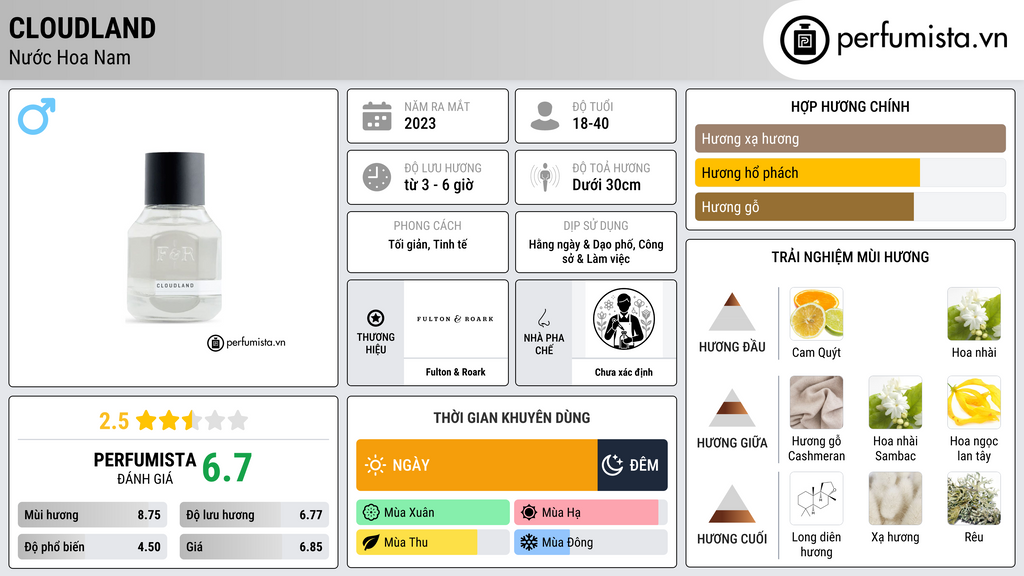Click the age range 18-40 value

pos(590,123)
